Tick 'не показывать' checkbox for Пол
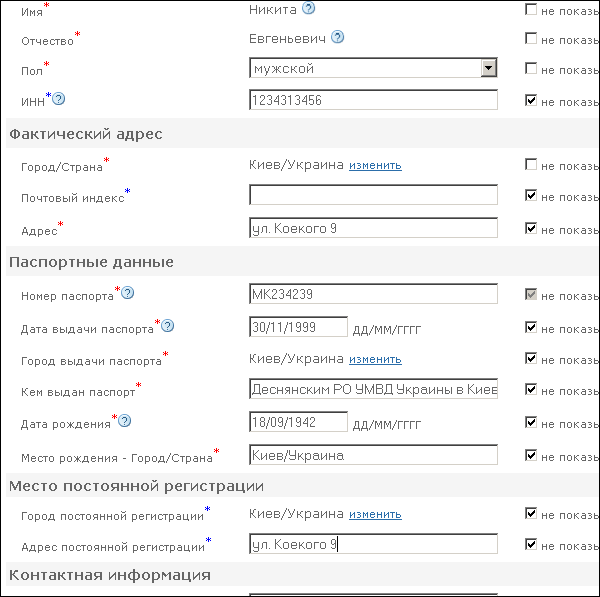 pyautogui.click(x=531, y=68)
